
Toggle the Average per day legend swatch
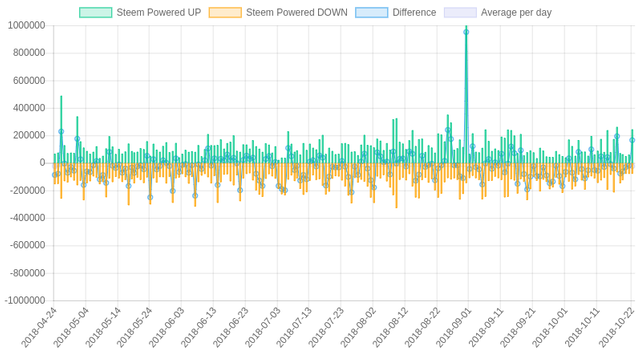(460, 13)
